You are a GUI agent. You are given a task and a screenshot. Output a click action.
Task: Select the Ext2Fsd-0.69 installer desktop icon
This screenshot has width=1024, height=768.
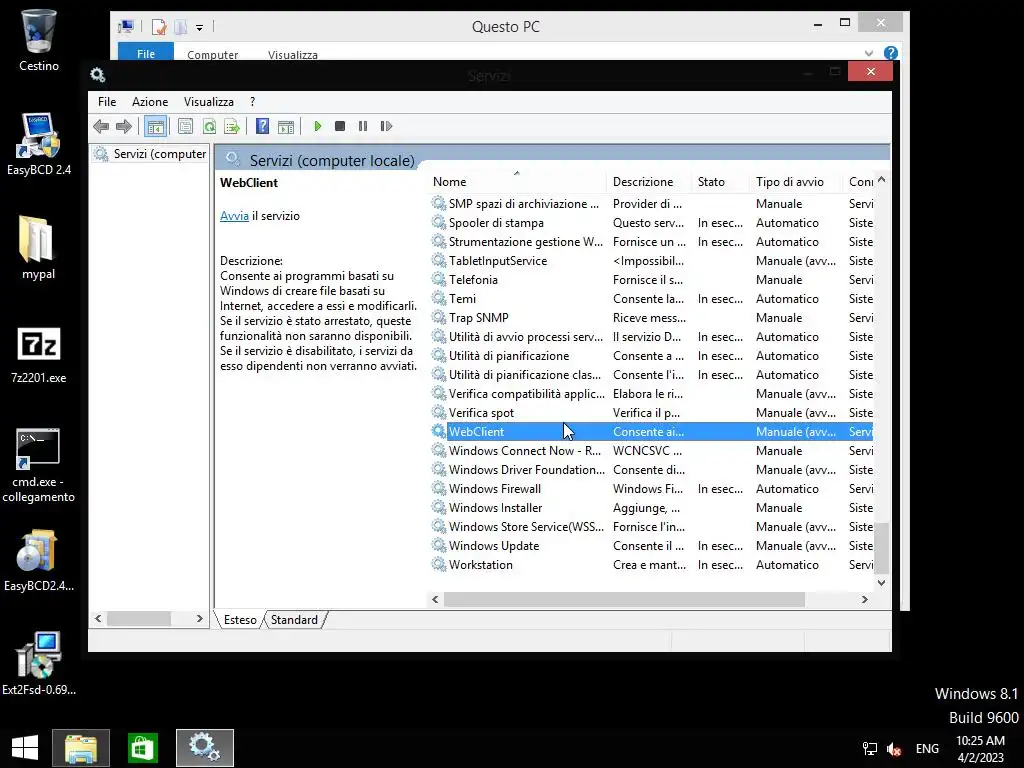point(39,664)
